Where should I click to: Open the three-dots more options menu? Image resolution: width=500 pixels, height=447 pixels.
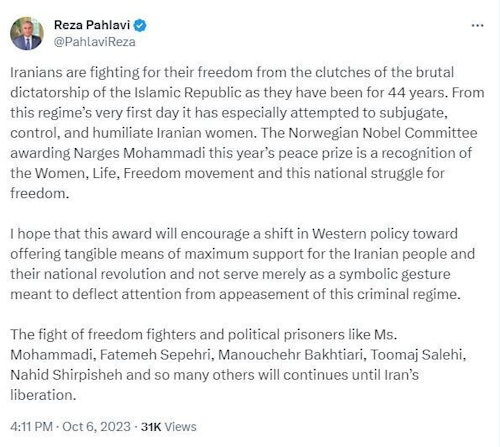(x=477, y=25)
